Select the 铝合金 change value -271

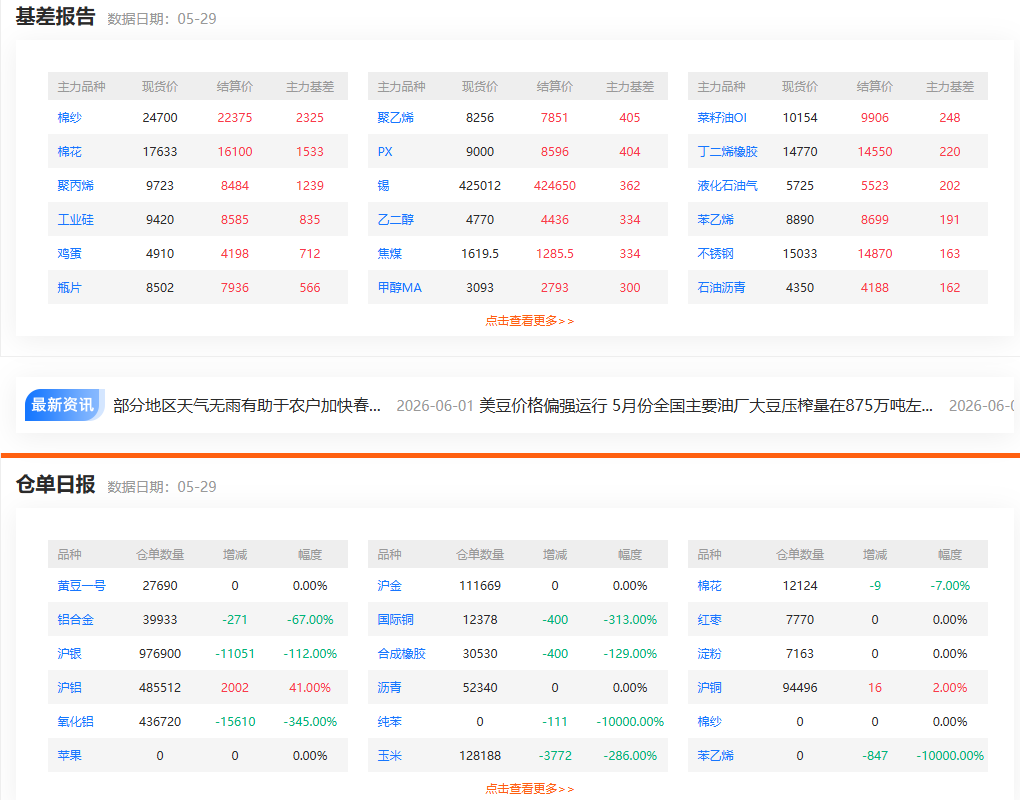235,620
